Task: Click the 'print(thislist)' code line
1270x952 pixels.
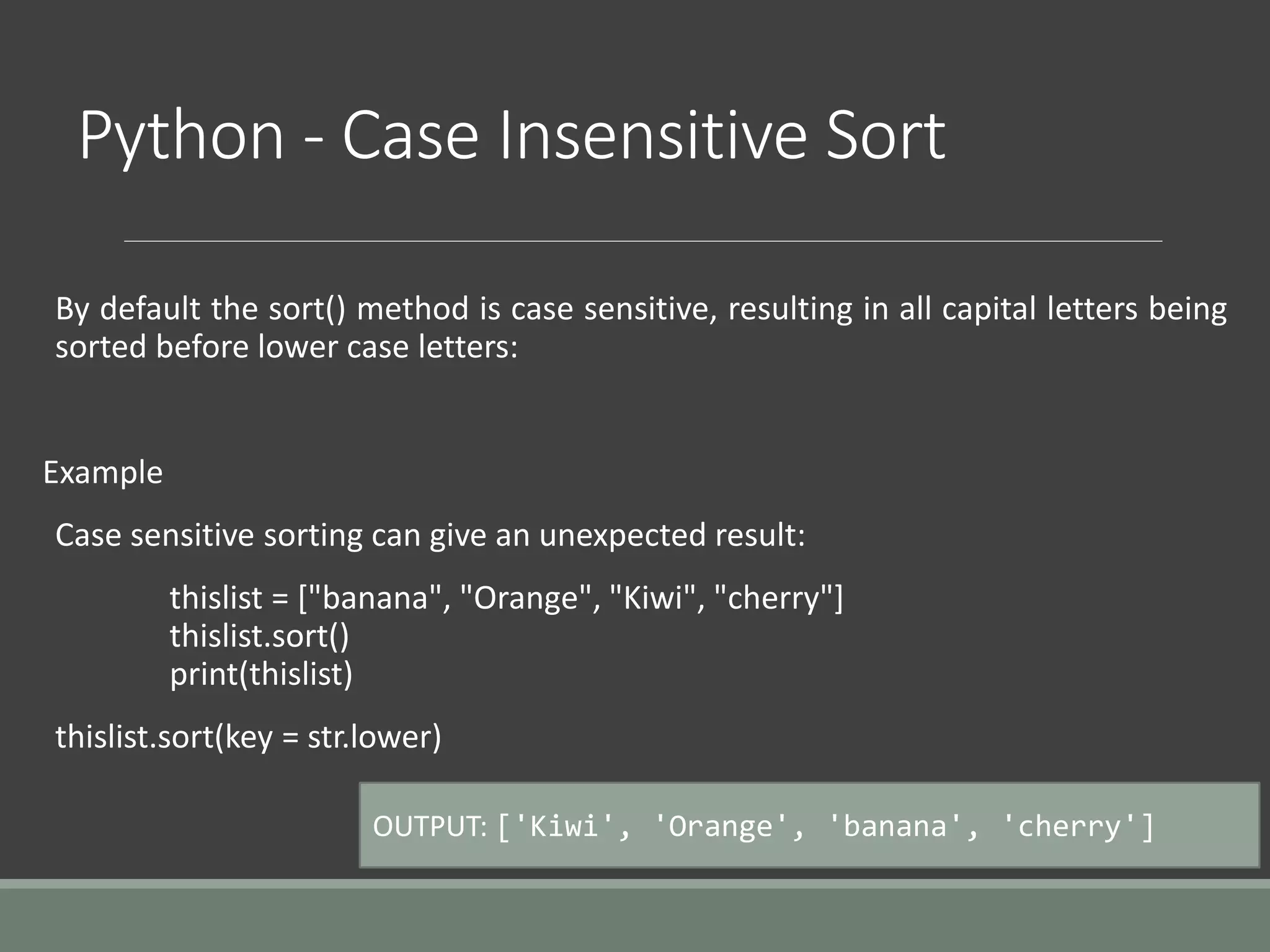Action: (x=261, y=675)
